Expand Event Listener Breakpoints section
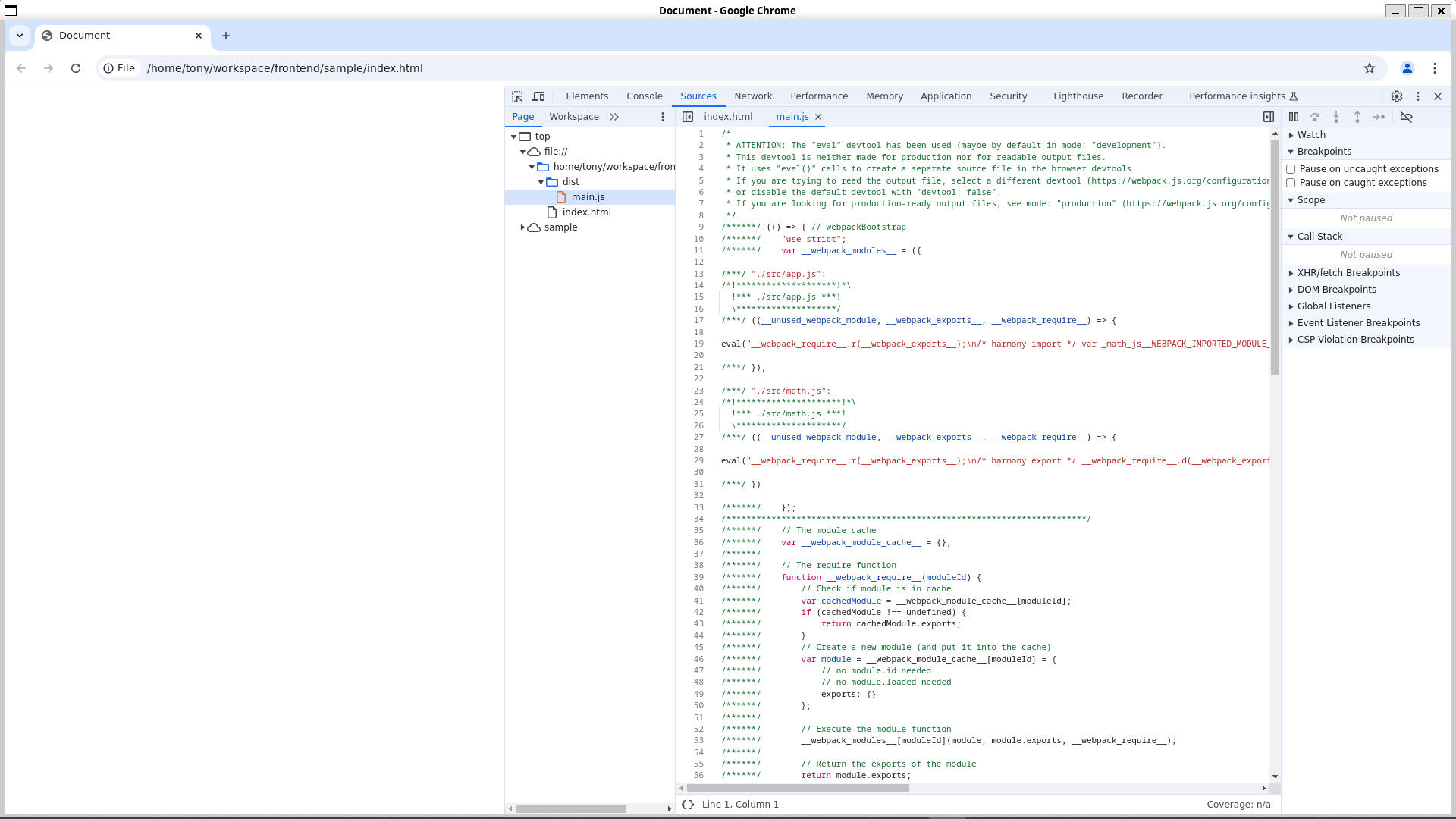 (1366, 323)
